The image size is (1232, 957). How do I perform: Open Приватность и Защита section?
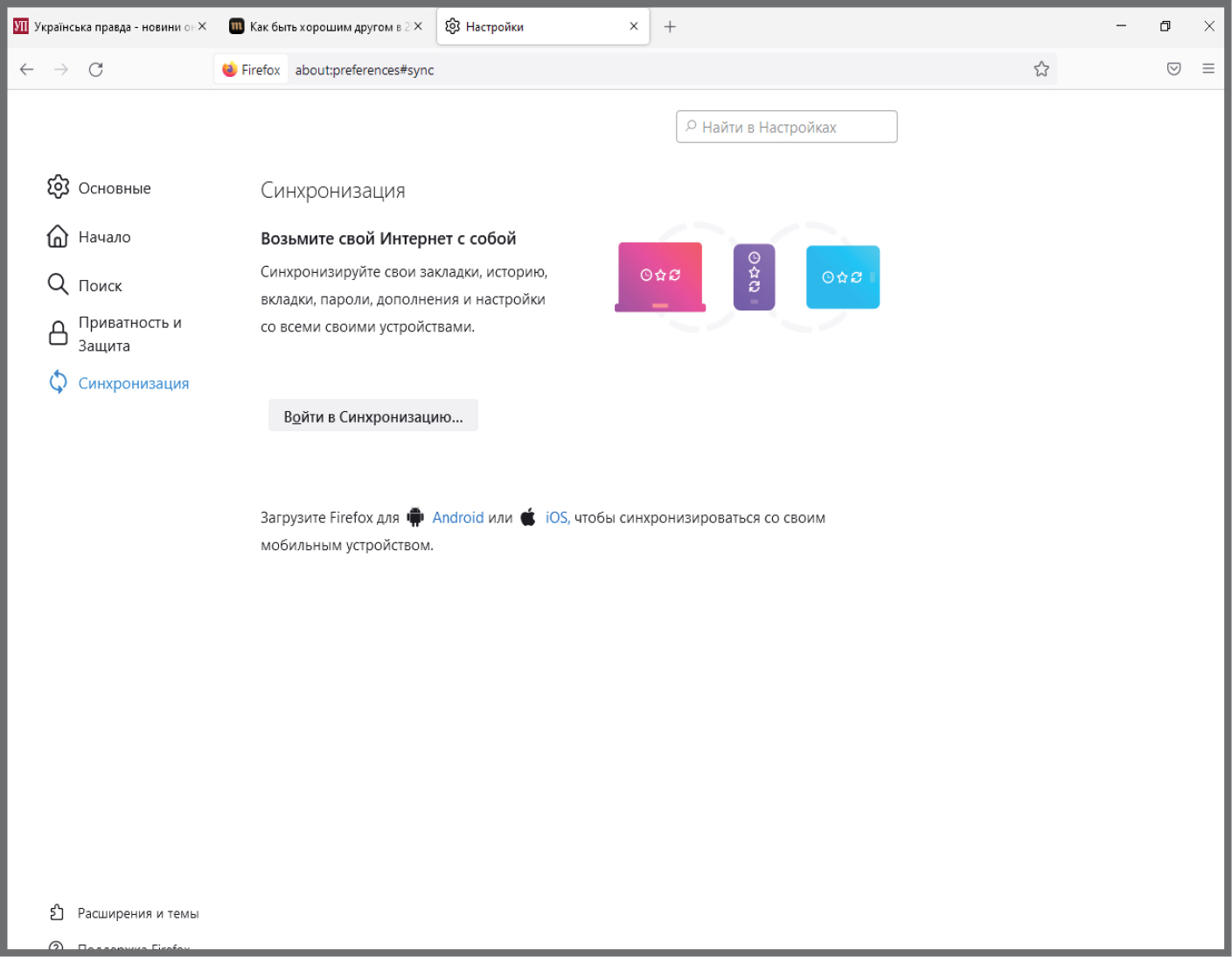click(x=115, y=334)
